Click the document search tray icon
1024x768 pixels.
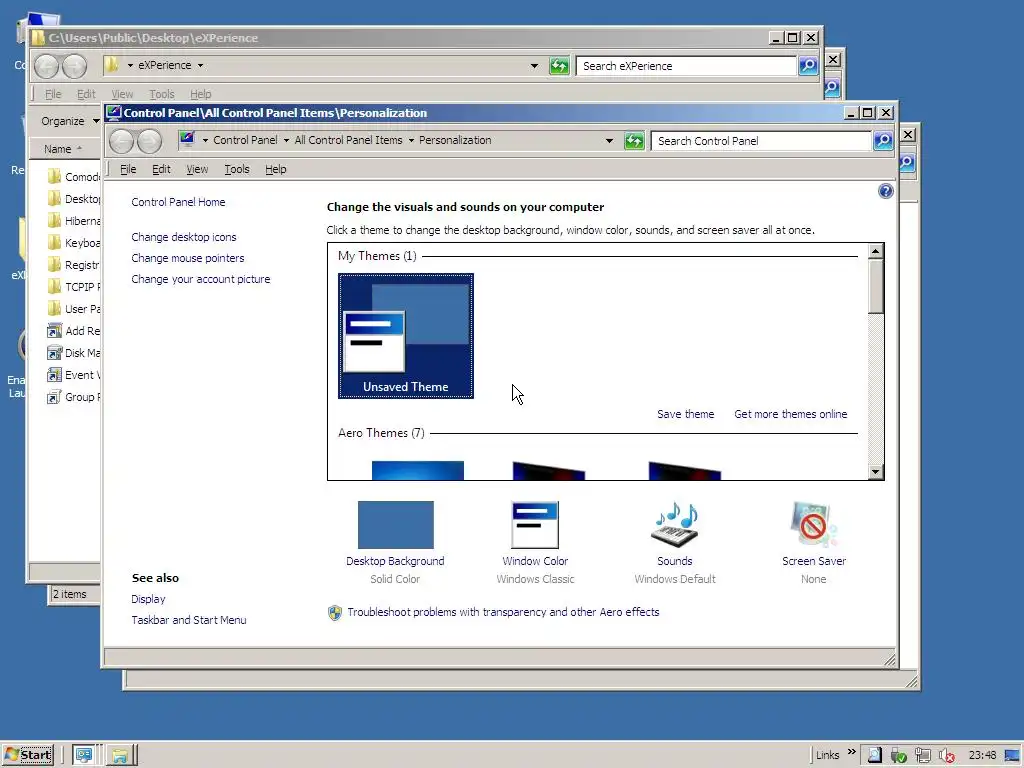(874, 756)
